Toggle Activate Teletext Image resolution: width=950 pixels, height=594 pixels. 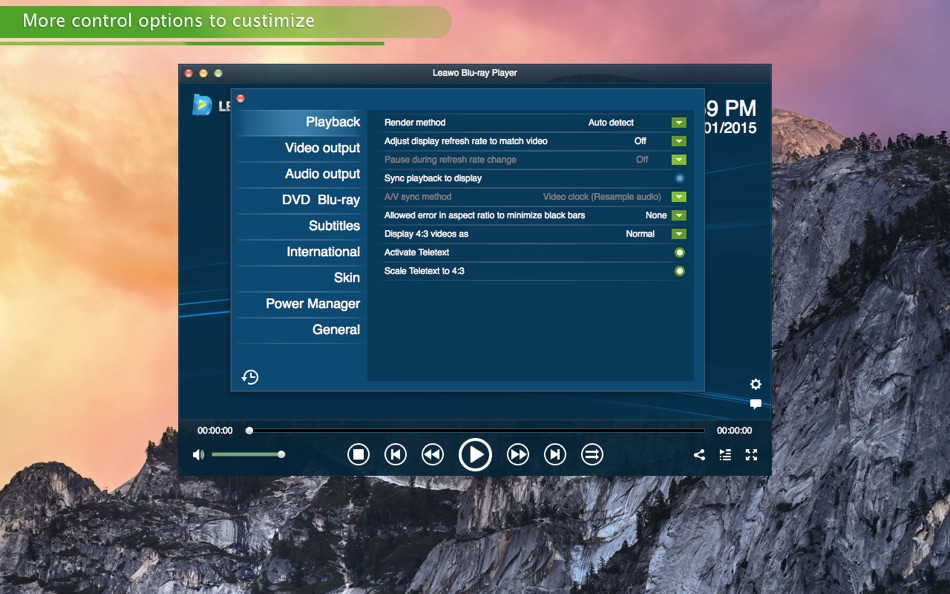(679, 252)
